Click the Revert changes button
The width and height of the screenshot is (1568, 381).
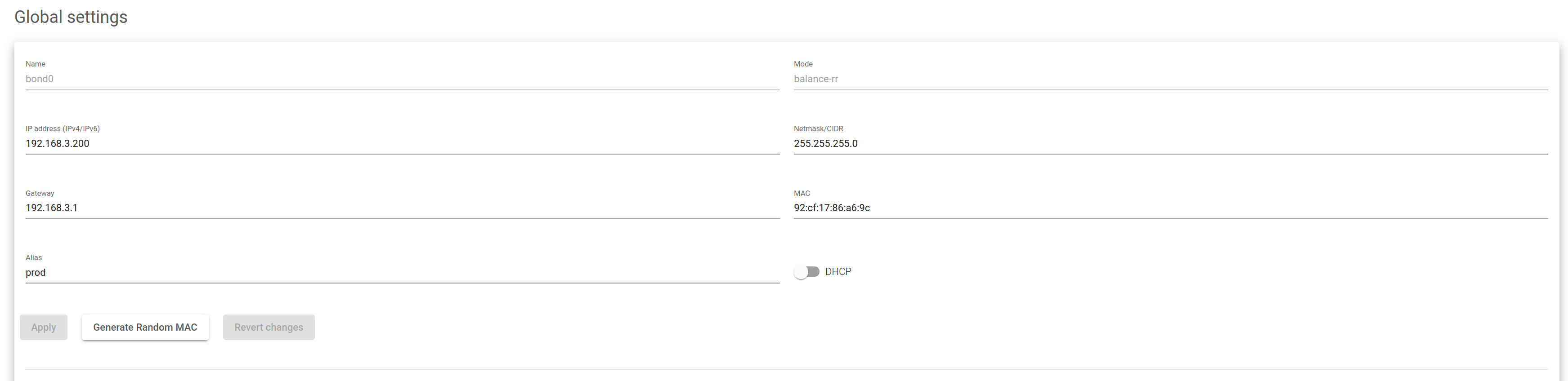(269, 327)
